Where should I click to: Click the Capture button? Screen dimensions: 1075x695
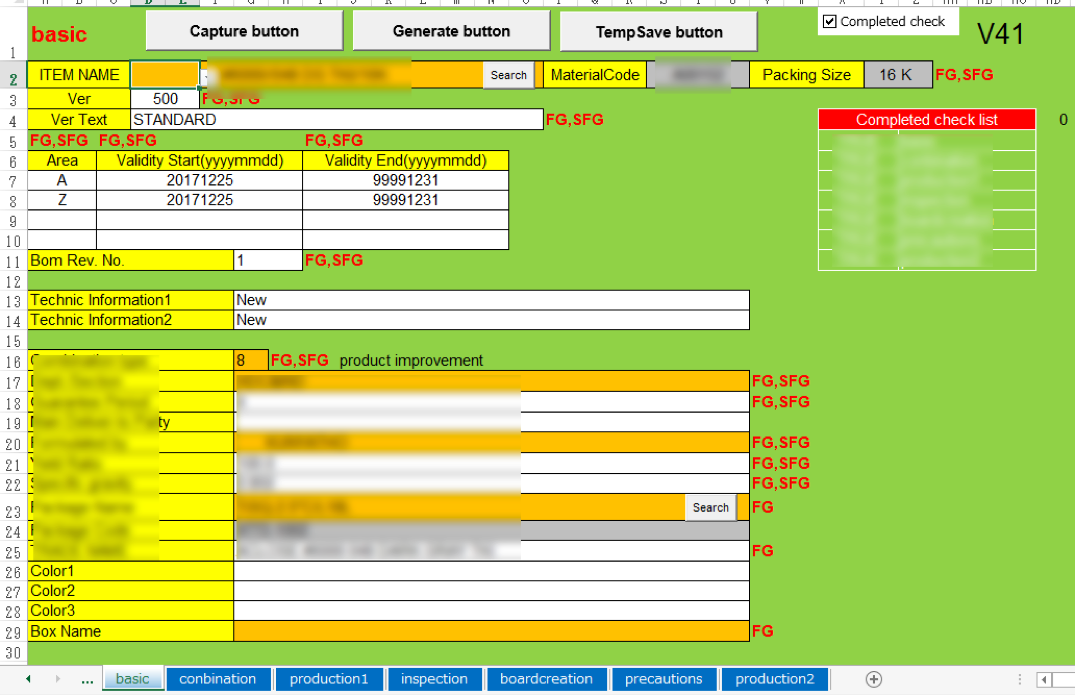click(x=244, y=32)
